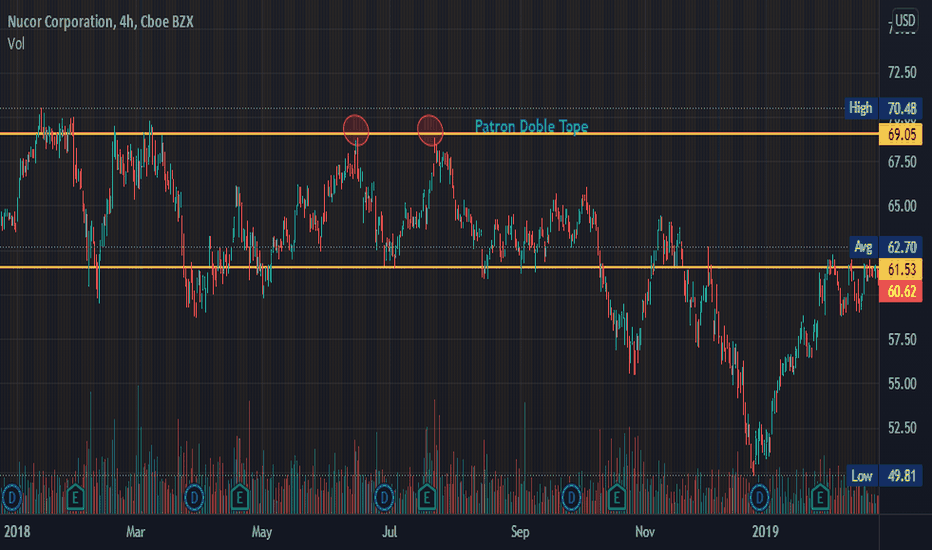Select the first red circle on the double top
932x550 pixels.
click(356, 130)
